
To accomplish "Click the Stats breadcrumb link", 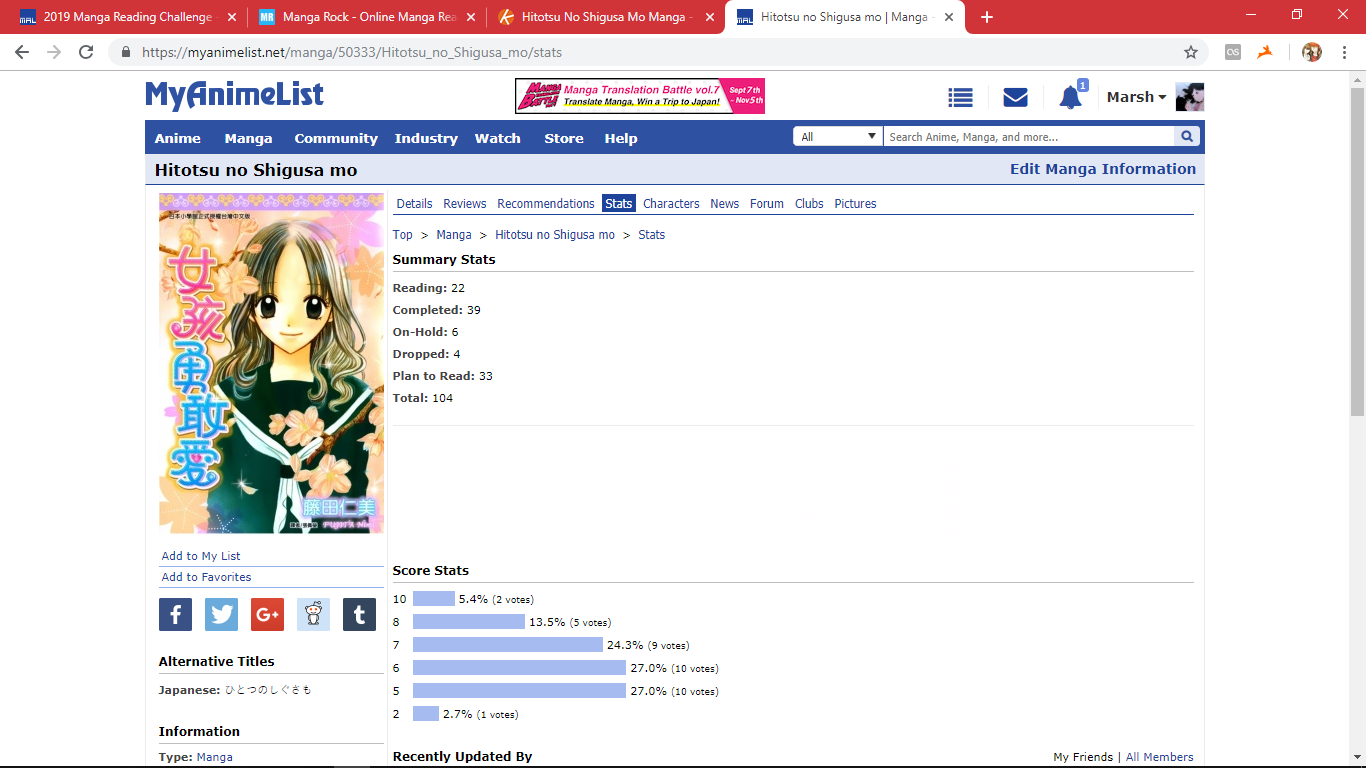I will click(652, 235).
